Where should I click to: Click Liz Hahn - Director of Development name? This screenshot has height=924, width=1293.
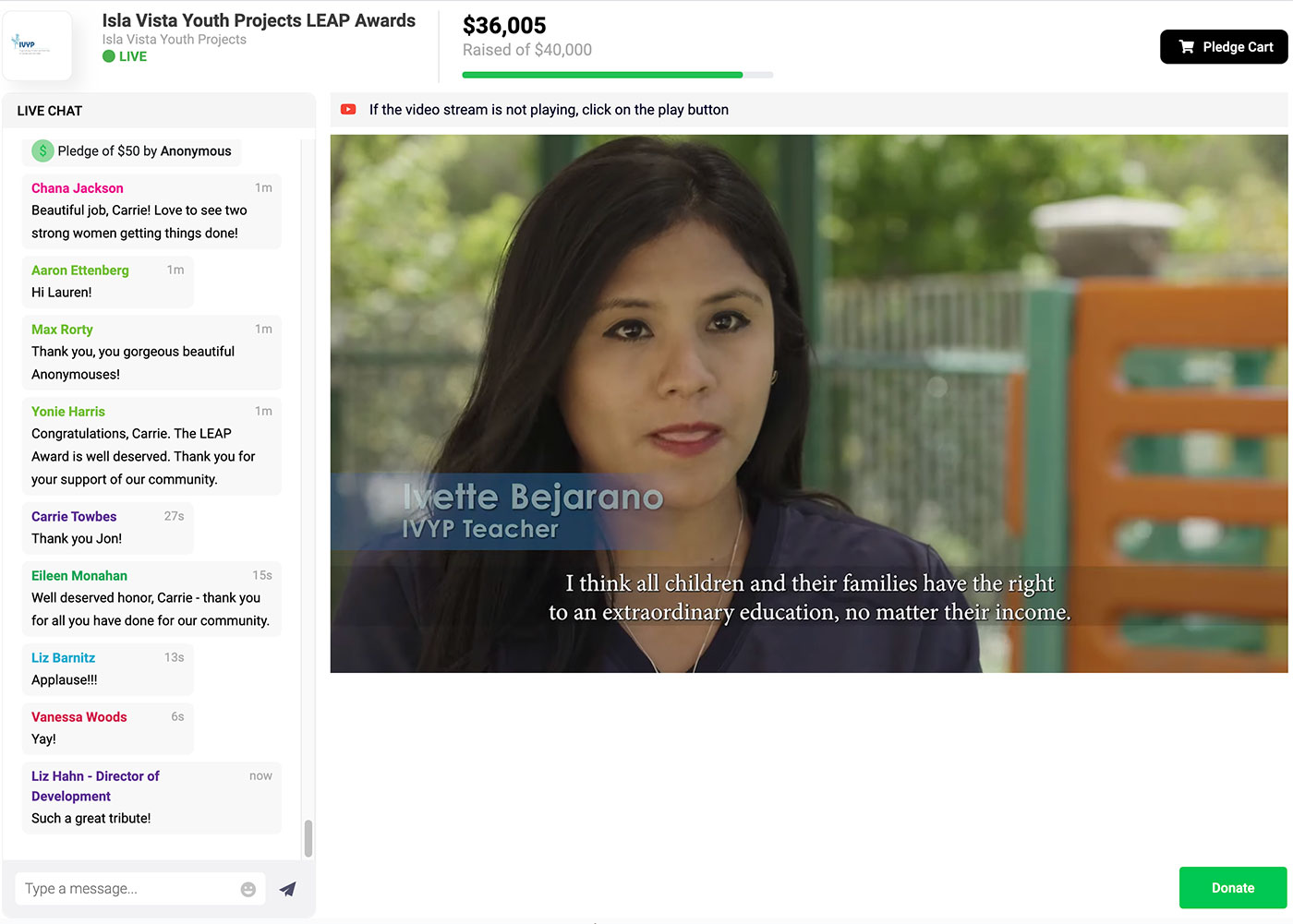tap(95, 786)
